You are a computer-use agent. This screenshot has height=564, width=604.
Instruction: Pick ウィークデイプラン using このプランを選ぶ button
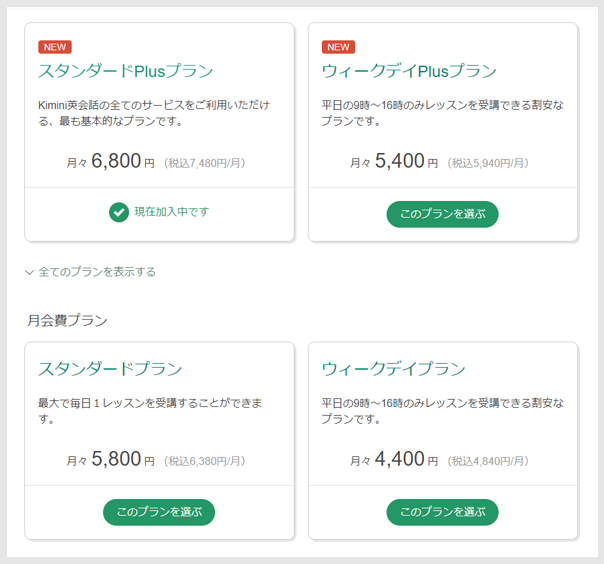click(x=442, y=512)
